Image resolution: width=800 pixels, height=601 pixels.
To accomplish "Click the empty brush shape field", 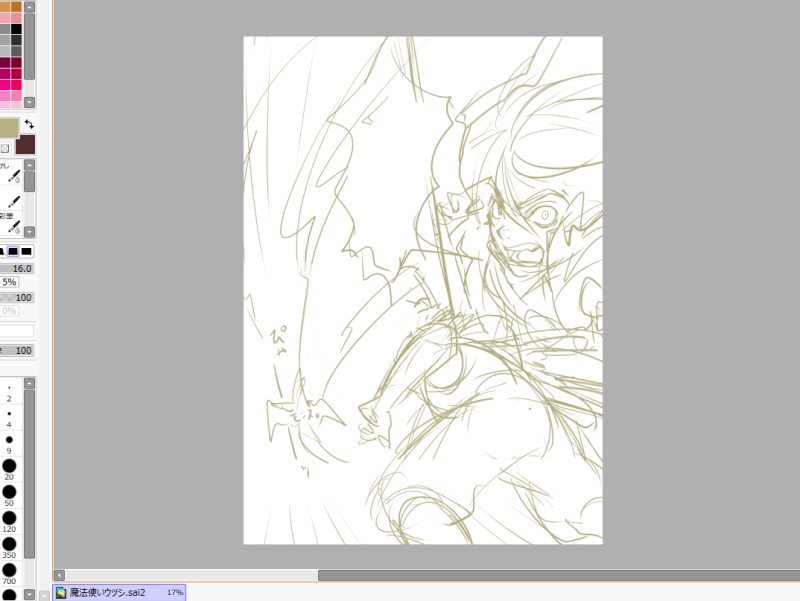I will click(x=17, y=331).
